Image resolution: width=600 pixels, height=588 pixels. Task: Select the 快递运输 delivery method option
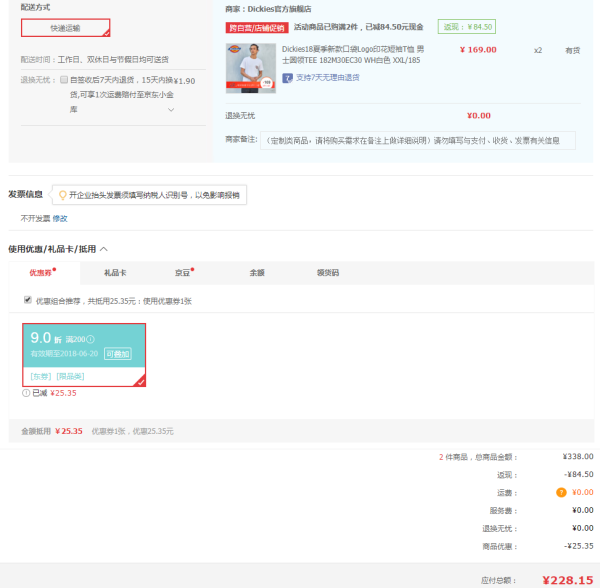[x=65, y=28]
